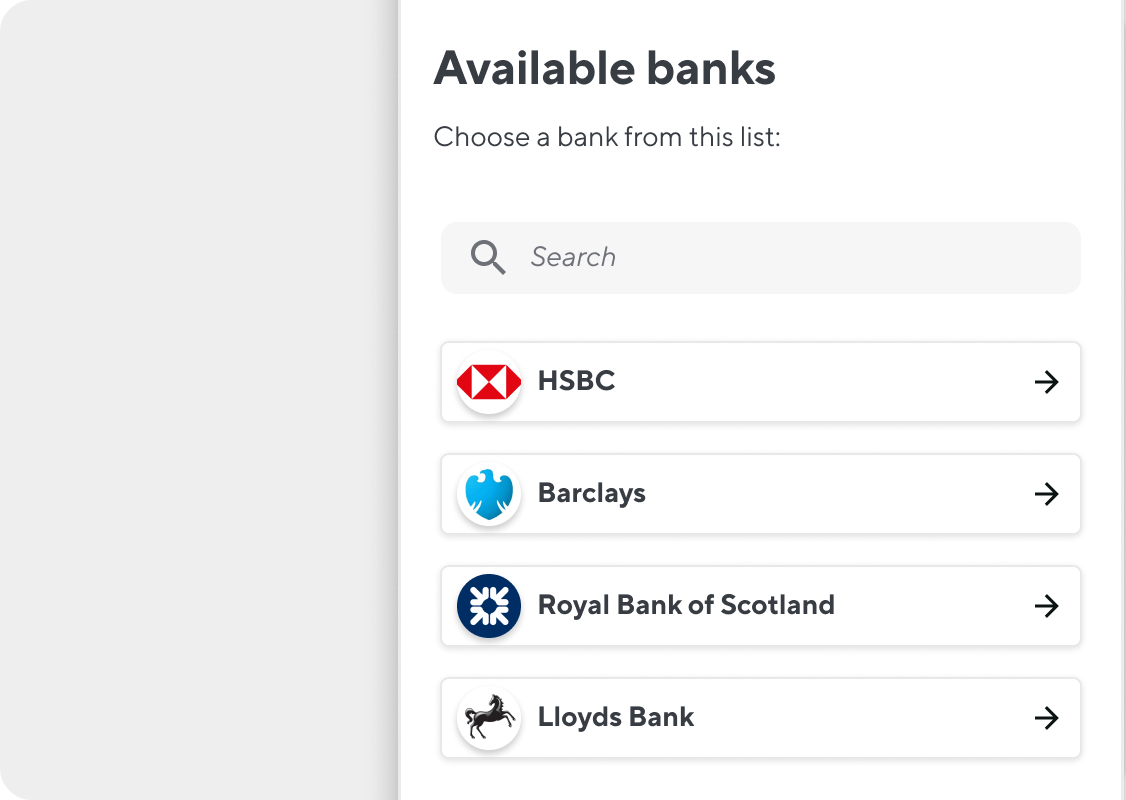Select the Lloyds Bank name text

(615, 717)
